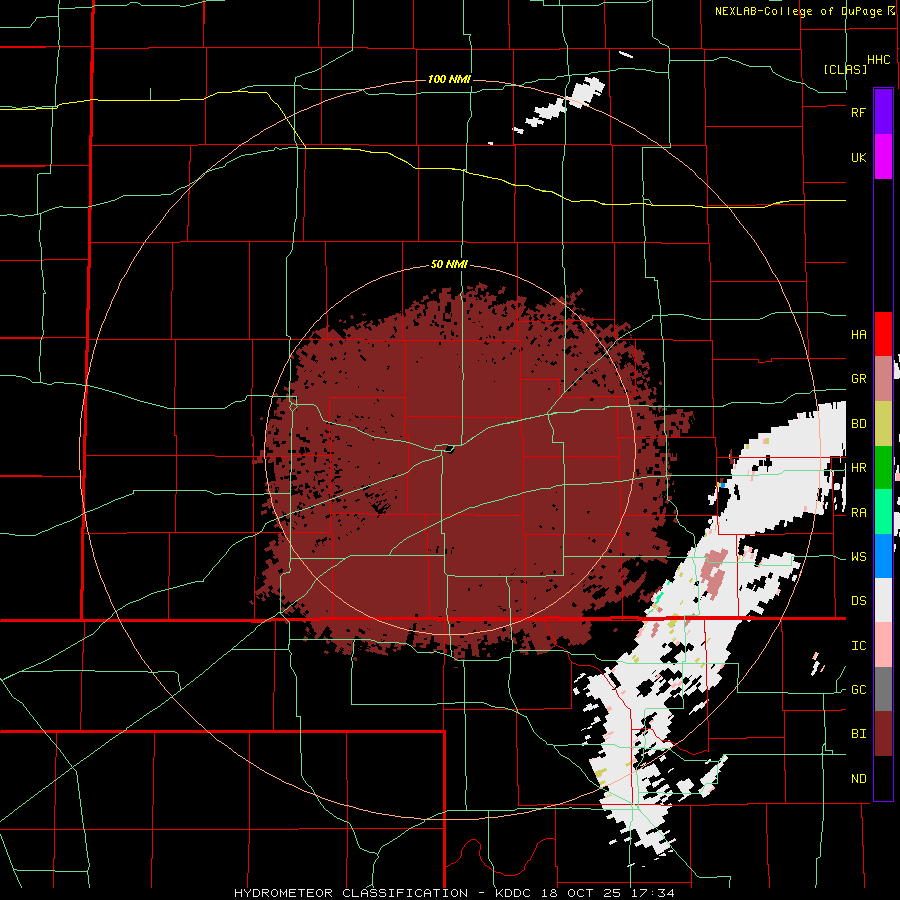Click the 'NEXLAB-College of DuPage' credit text
This screenshot has height=900, width=900.
coord(798,11)
